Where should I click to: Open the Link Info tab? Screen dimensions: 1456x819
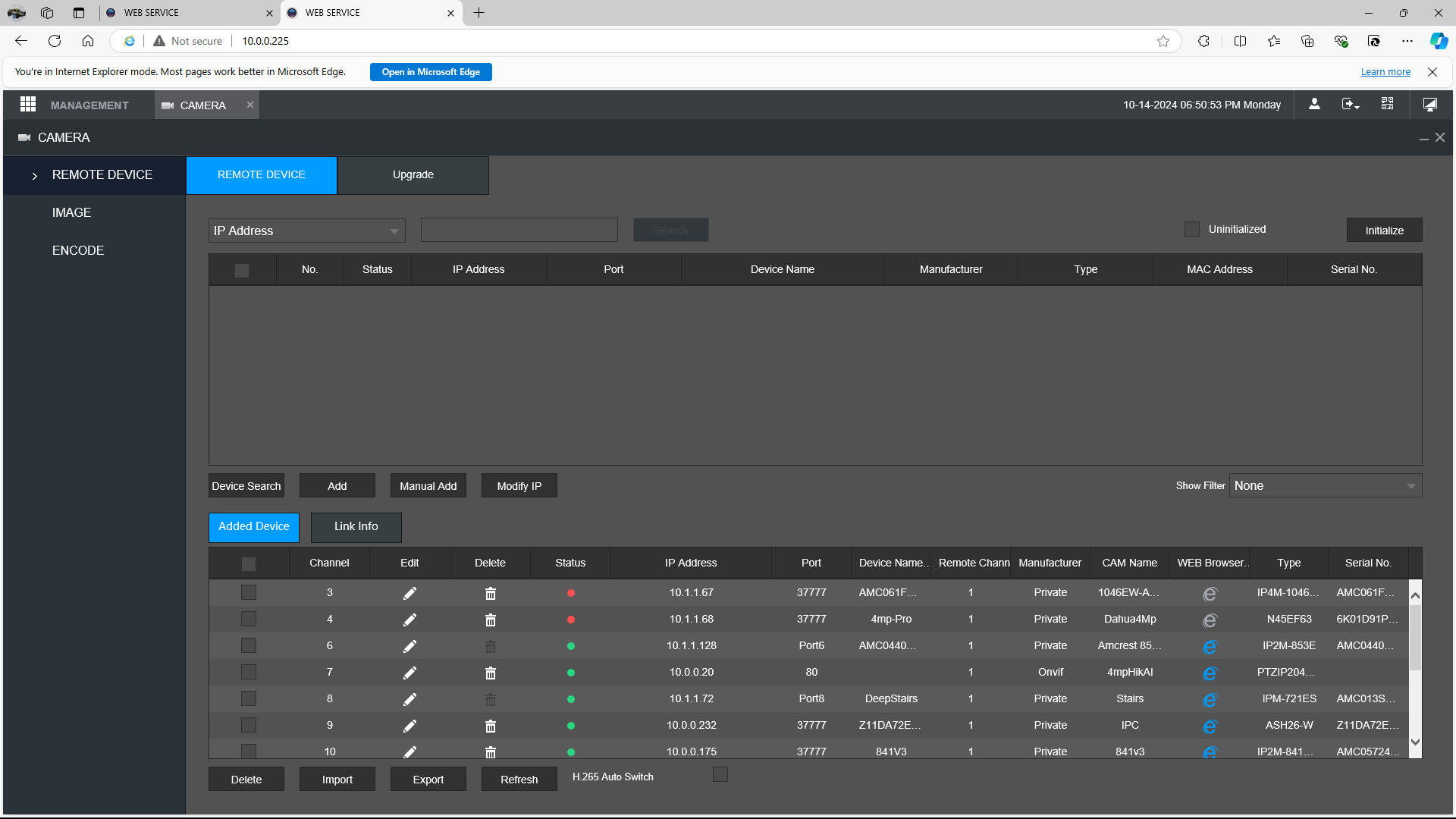(x=356, y=526)
